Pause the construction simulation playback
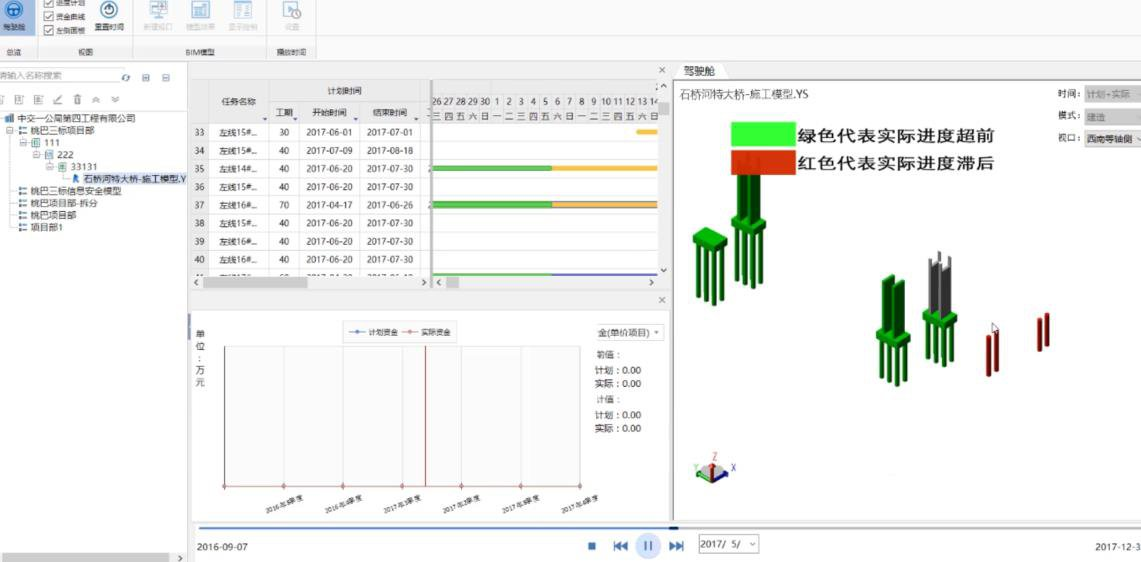 point(648,545)
